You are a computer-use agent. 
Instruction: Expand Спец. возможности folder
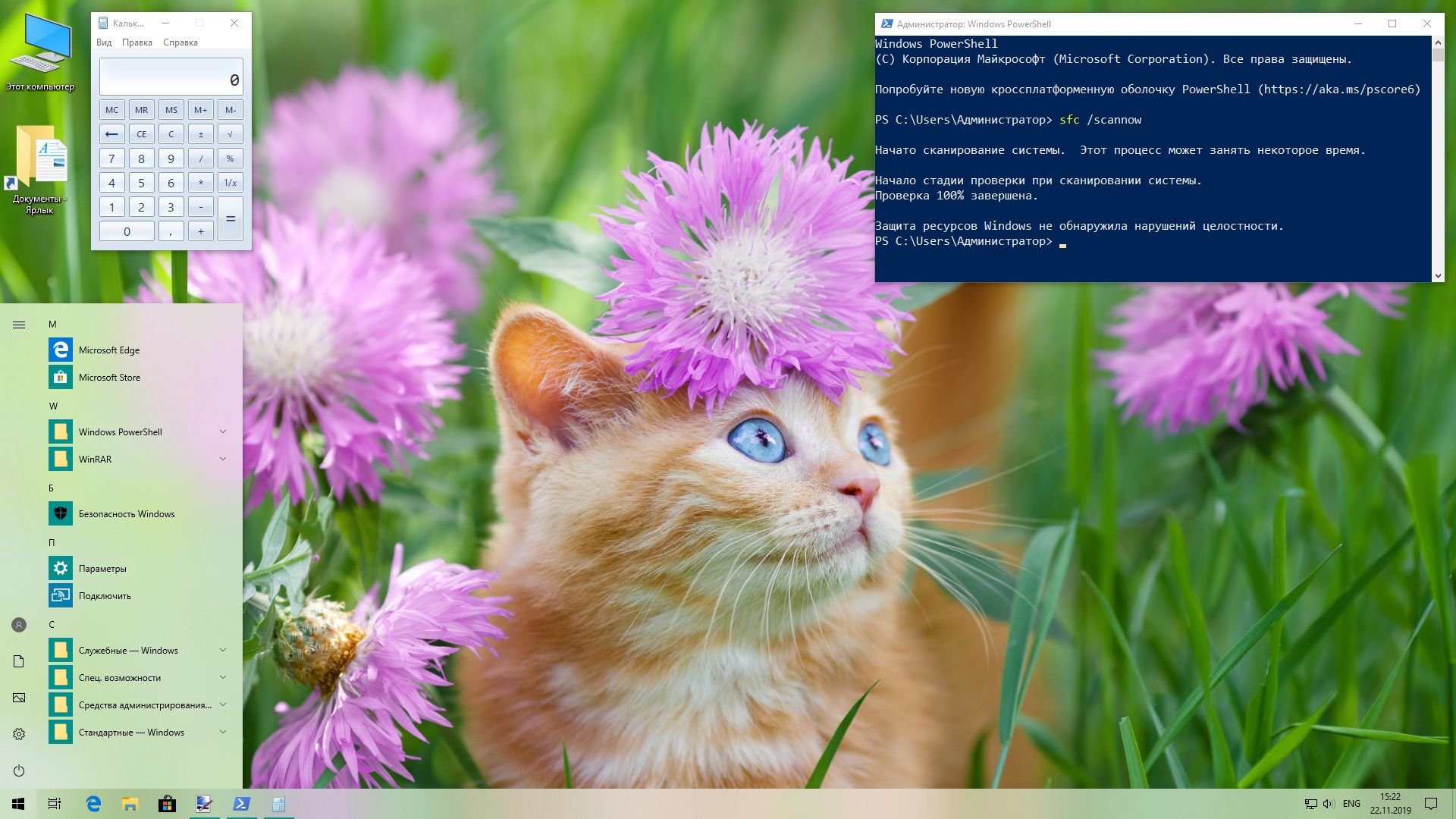coord(223,677)
